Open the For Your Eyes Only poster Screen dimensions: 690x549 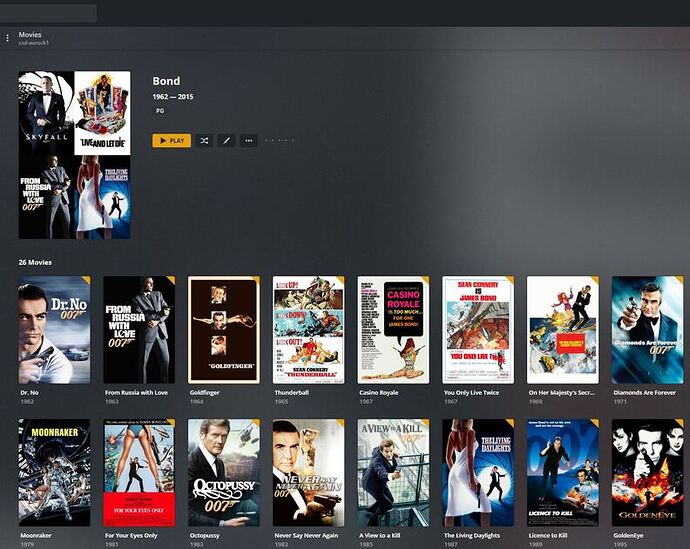point(139,472)
